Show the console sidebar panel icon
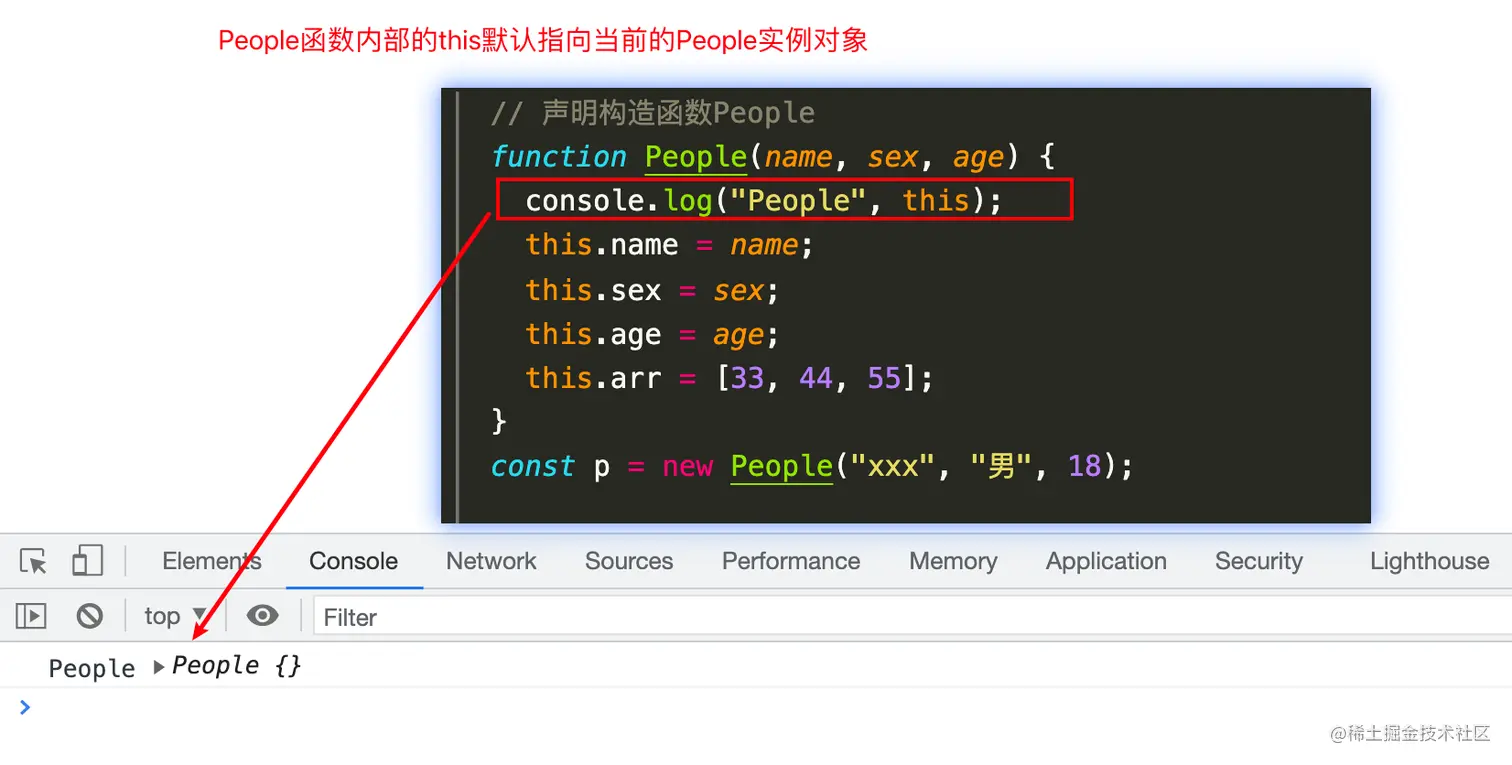The image size is (1512, 765). pyautogui.click(x=31, y=616)
